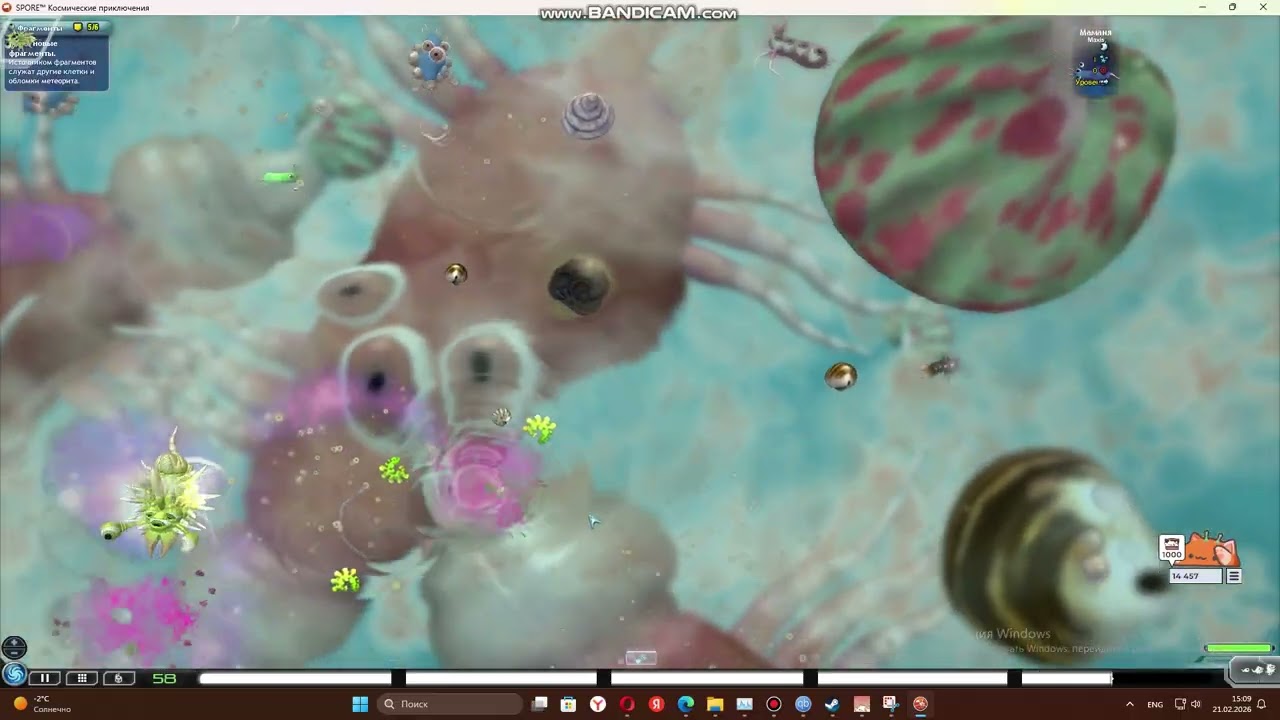Screen dimensions: 1280x720
Task: Click the blue one-eyed cell at the top
Action: coord(432,60)
